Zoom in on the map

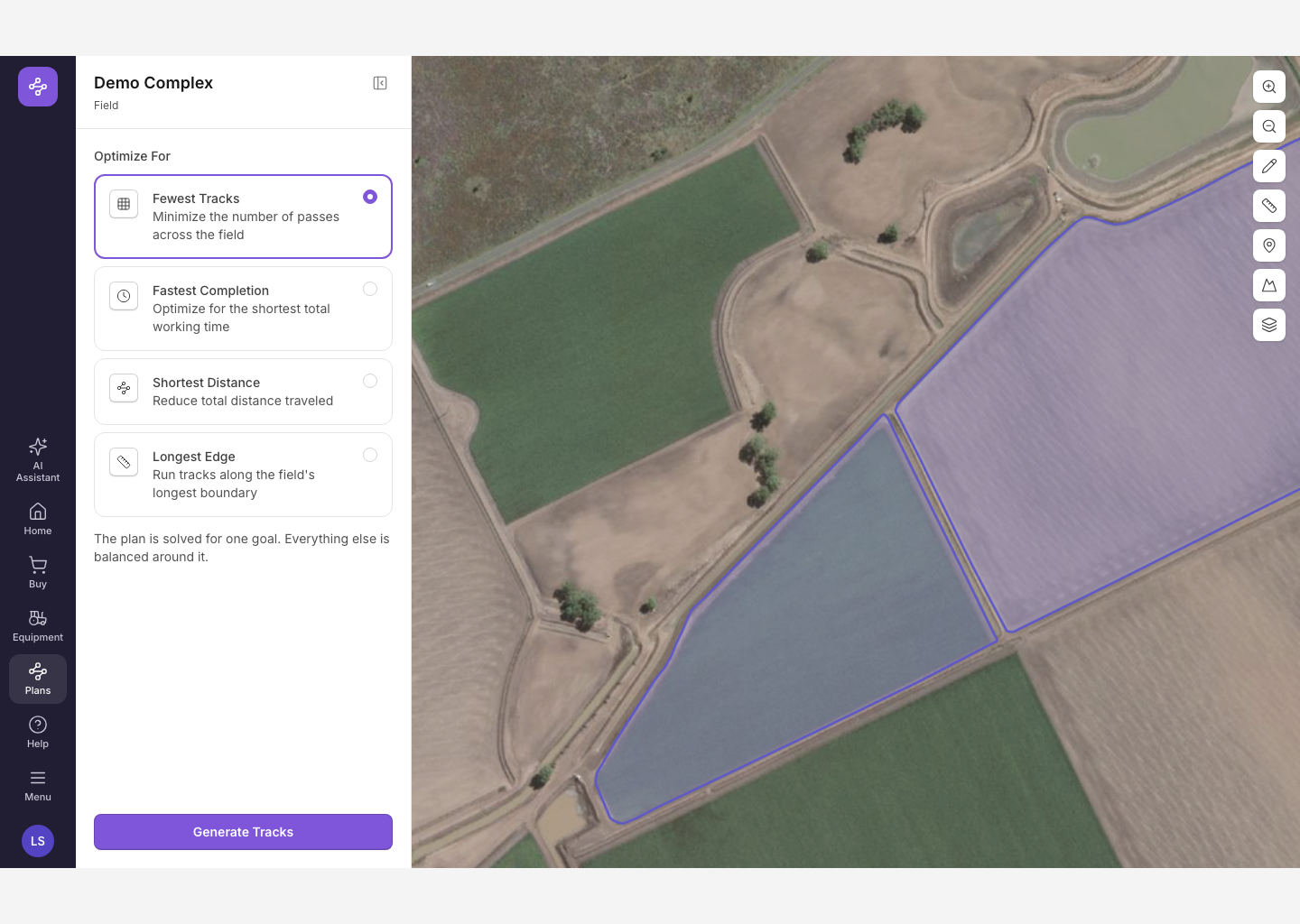pos(1269,87)
